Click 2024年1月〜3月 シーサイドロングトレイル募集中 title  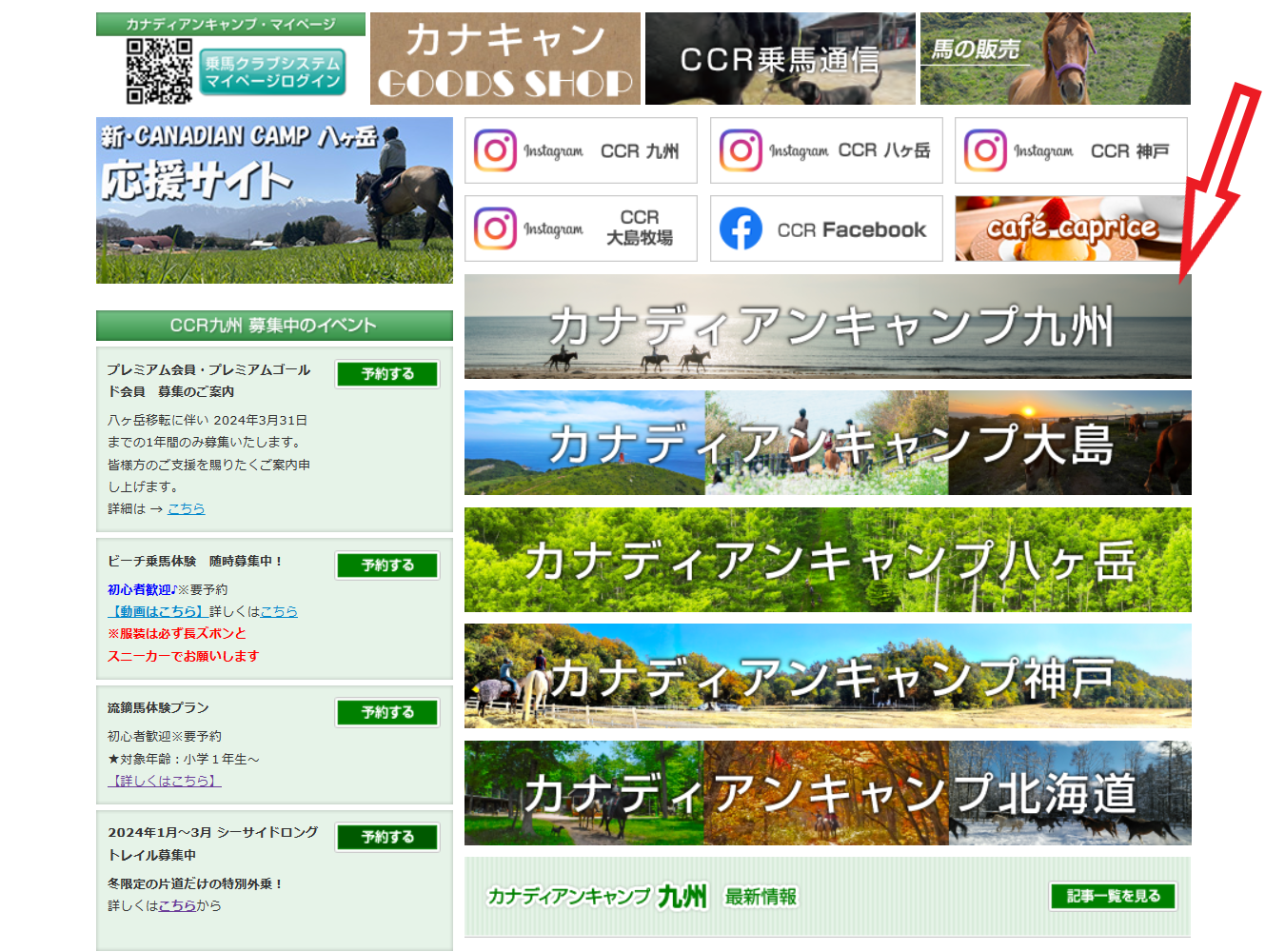[213, 843]
